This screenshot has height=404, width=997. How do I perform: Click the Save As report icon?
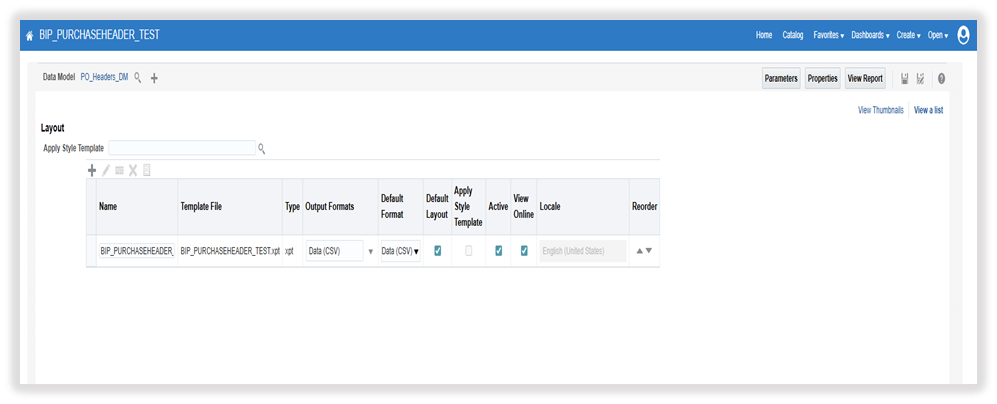(920, 78)
